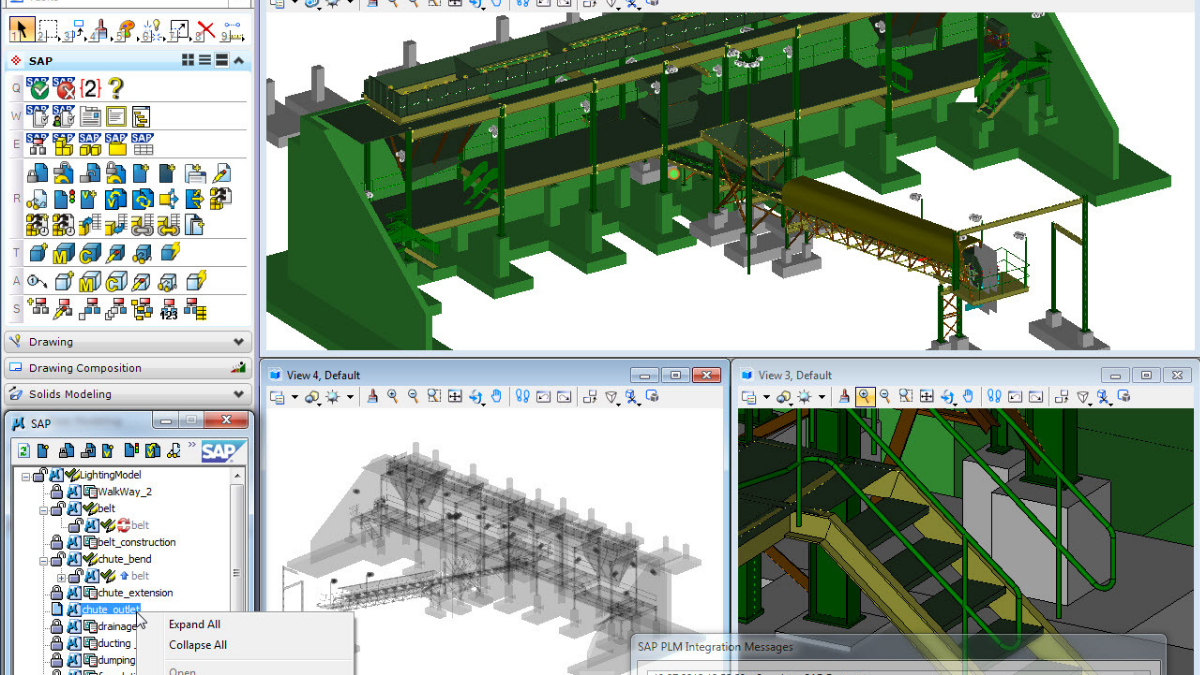Choose Expand All from context menu
The height and width of the screenshot is (675, 1200).
point(194,625)
